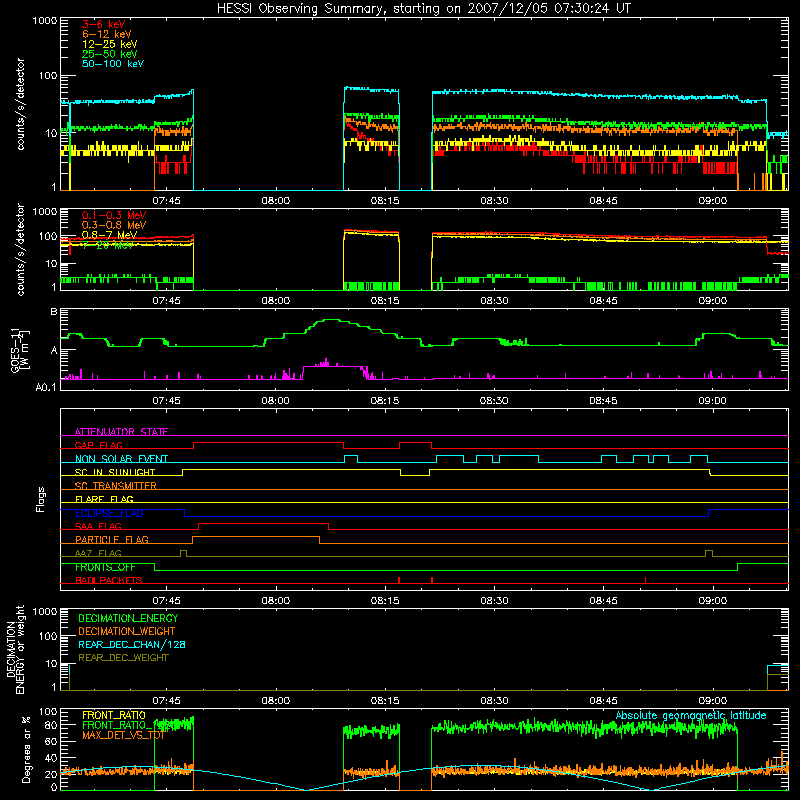Screen dimensions: 800x800
Task: Select the SAA_FLAG label
Action: tap(98, 526)
